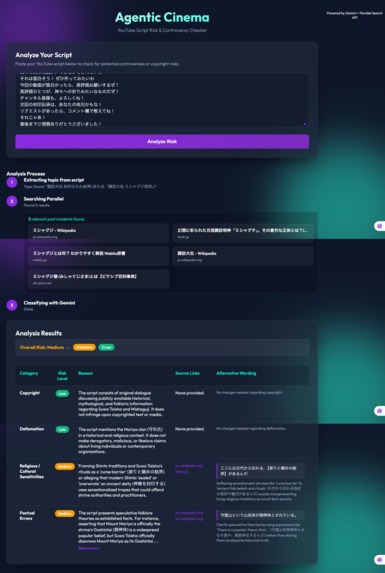Click the Alternative Wording column header
385x573 pixels.
coord(236,373)
